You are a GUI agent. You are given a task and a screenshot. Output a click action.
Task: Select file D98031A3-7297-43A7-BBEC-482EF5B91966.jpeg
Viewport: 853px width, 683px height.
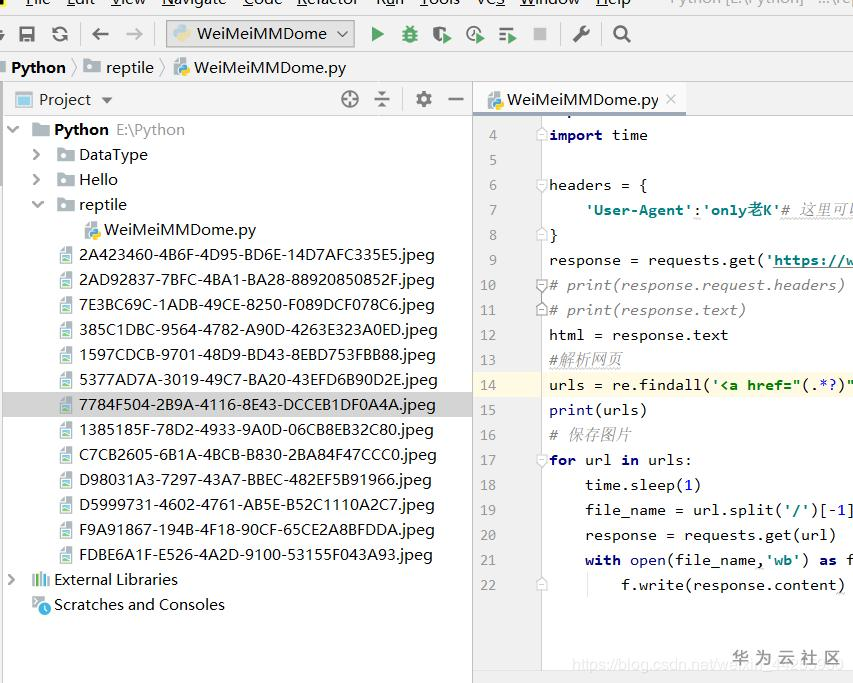(255, 480)
